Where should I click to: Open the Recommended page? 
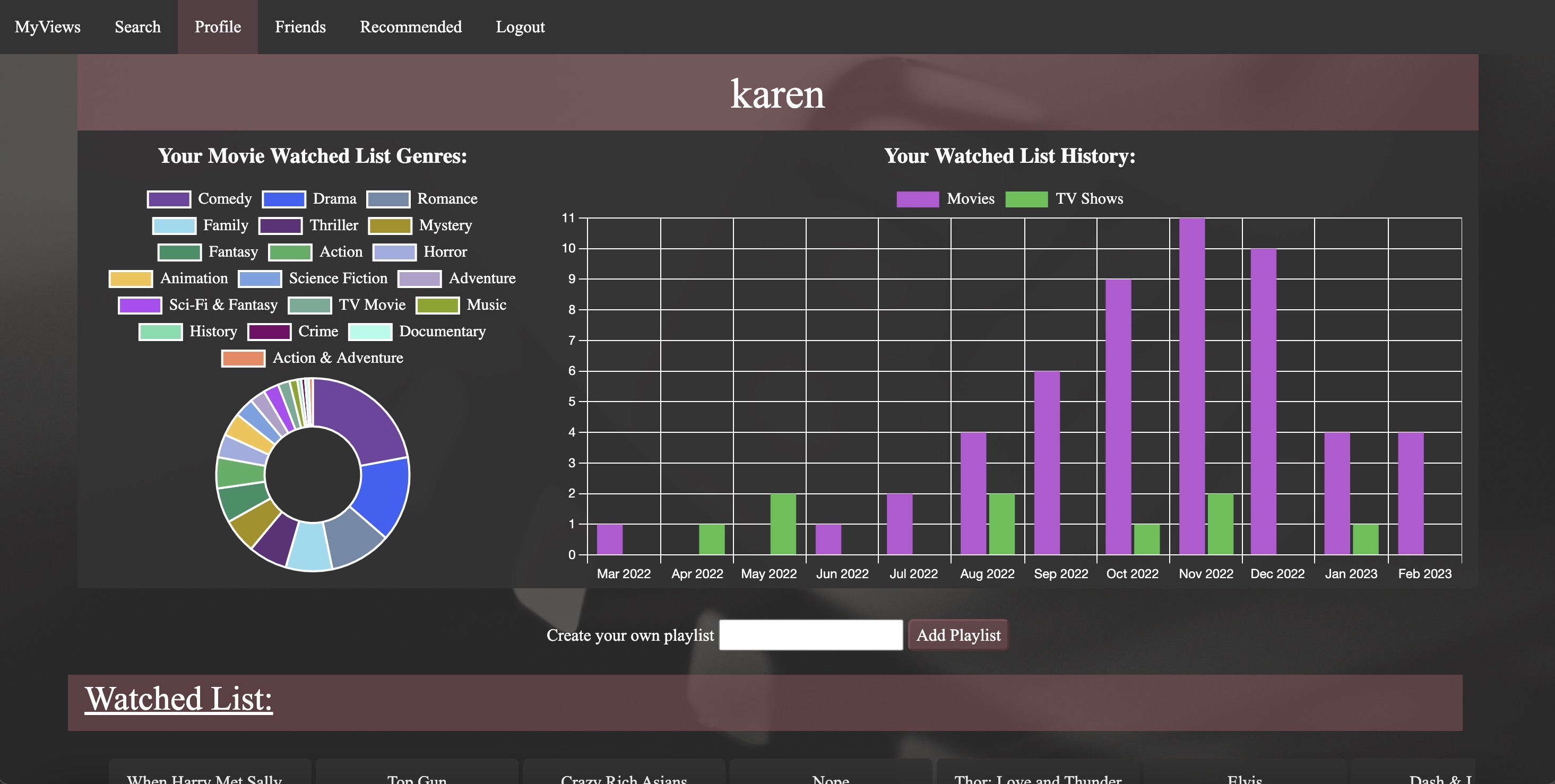pos(410,27)
